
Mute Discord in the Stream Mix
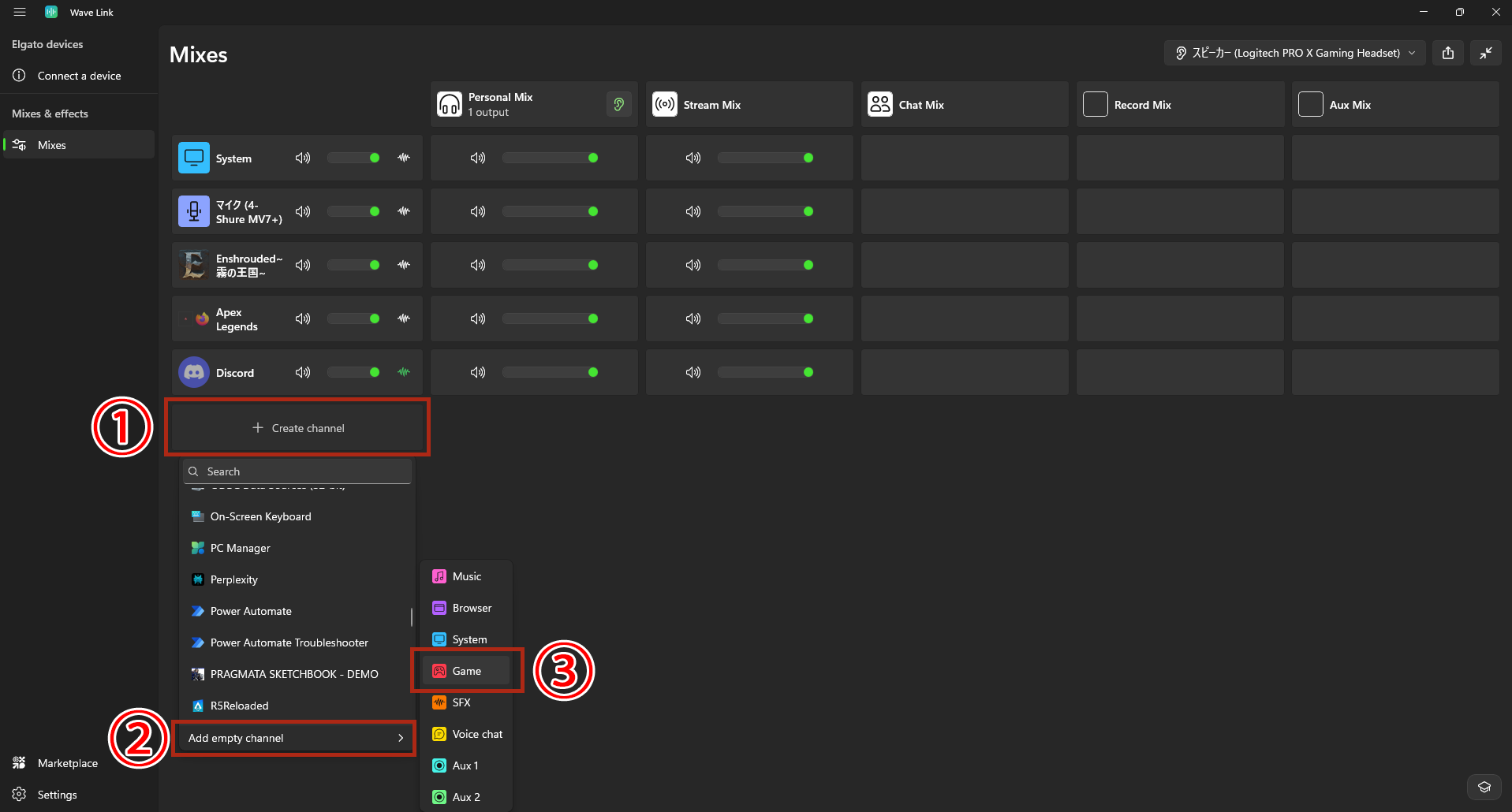coord(693,372)
